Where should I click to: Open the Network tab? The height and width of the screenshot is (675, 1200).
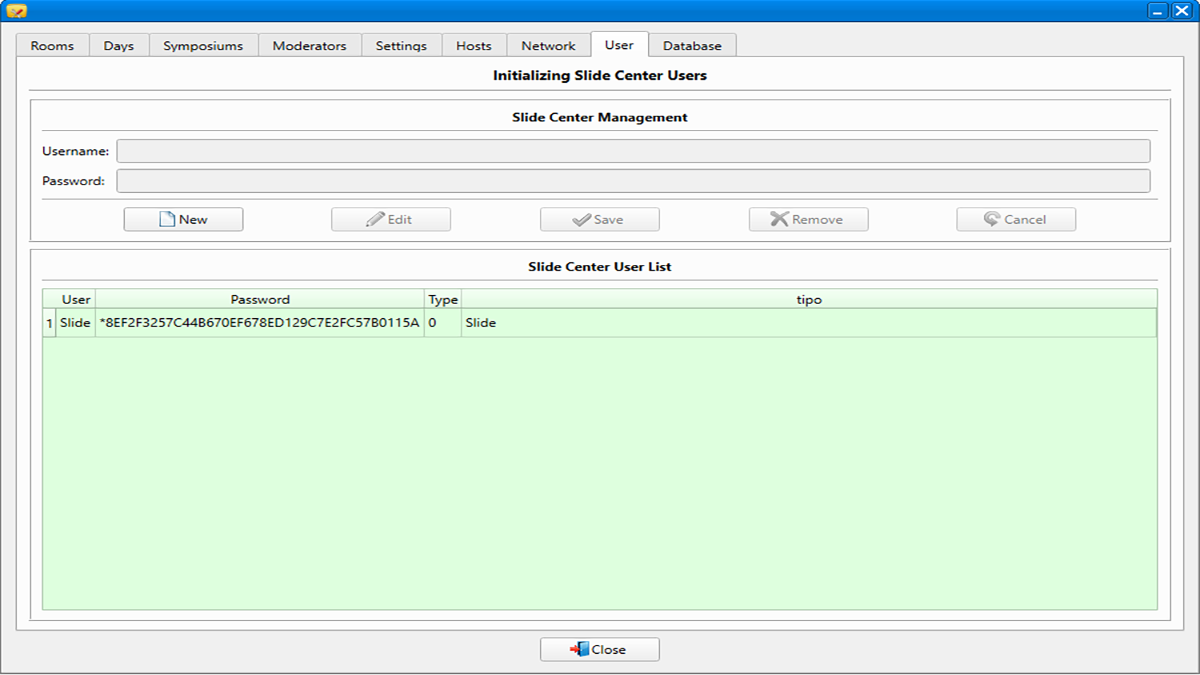coord(548,45)
